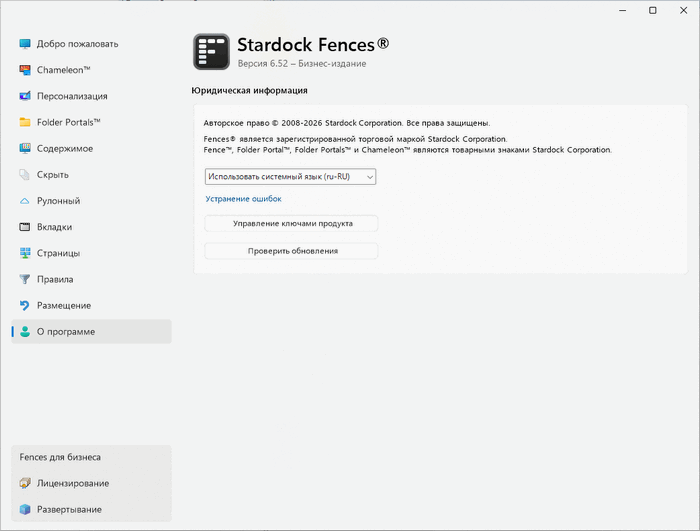This screenshot has height=531, width=700.
Task: Click the Персонализация icon in sidebar
Action: pyautogui.click(x=25, y=96)
